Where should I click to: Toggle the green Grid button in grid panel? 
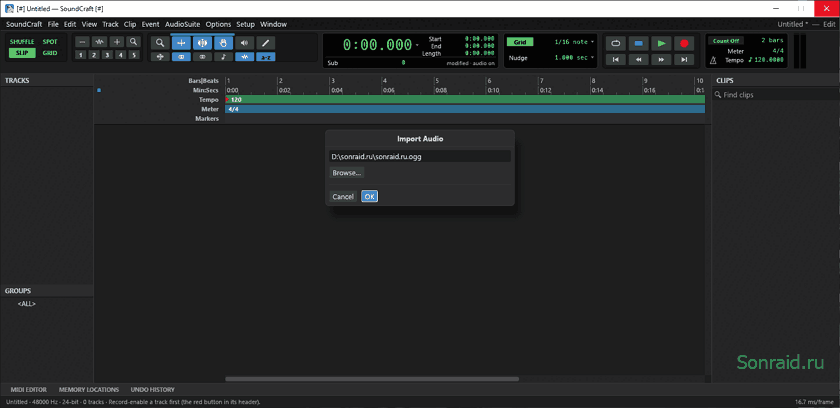click(x=520, y=42)
